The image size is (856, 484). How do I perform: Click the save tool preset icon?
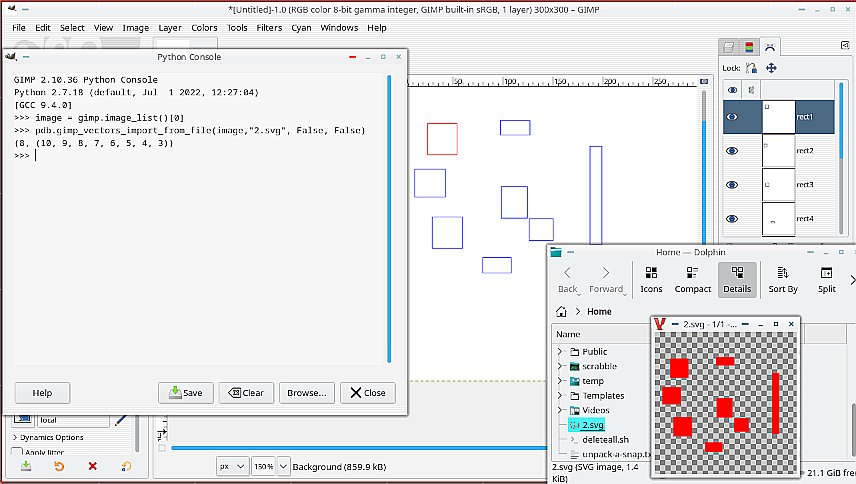coord(26,466)
